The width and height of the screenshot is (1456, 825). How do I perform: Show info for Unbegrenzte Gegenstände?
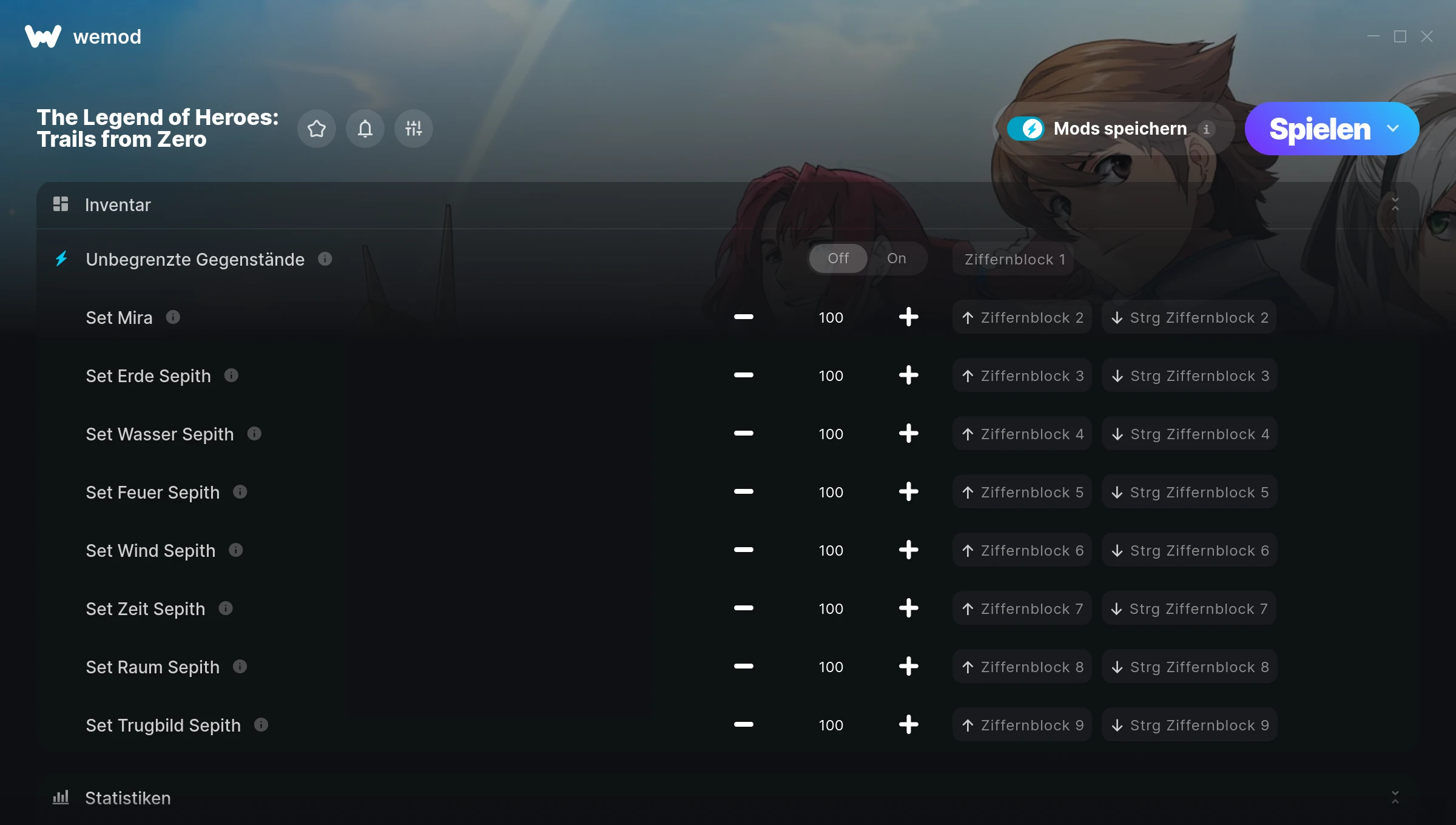point(325,259)
